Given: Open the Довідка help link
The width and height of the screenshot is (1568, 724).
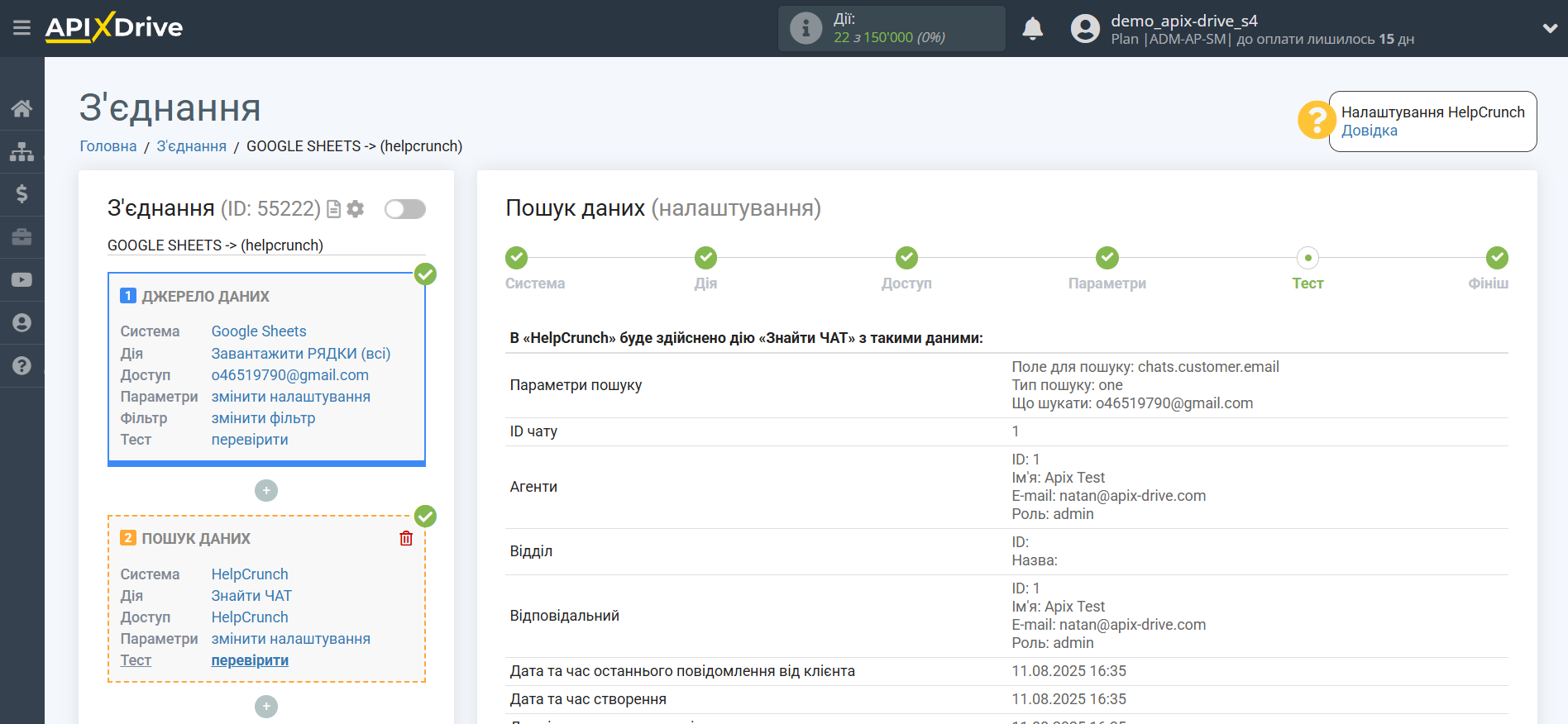Looking at the screenshot, I should [x=1370, y=131].
